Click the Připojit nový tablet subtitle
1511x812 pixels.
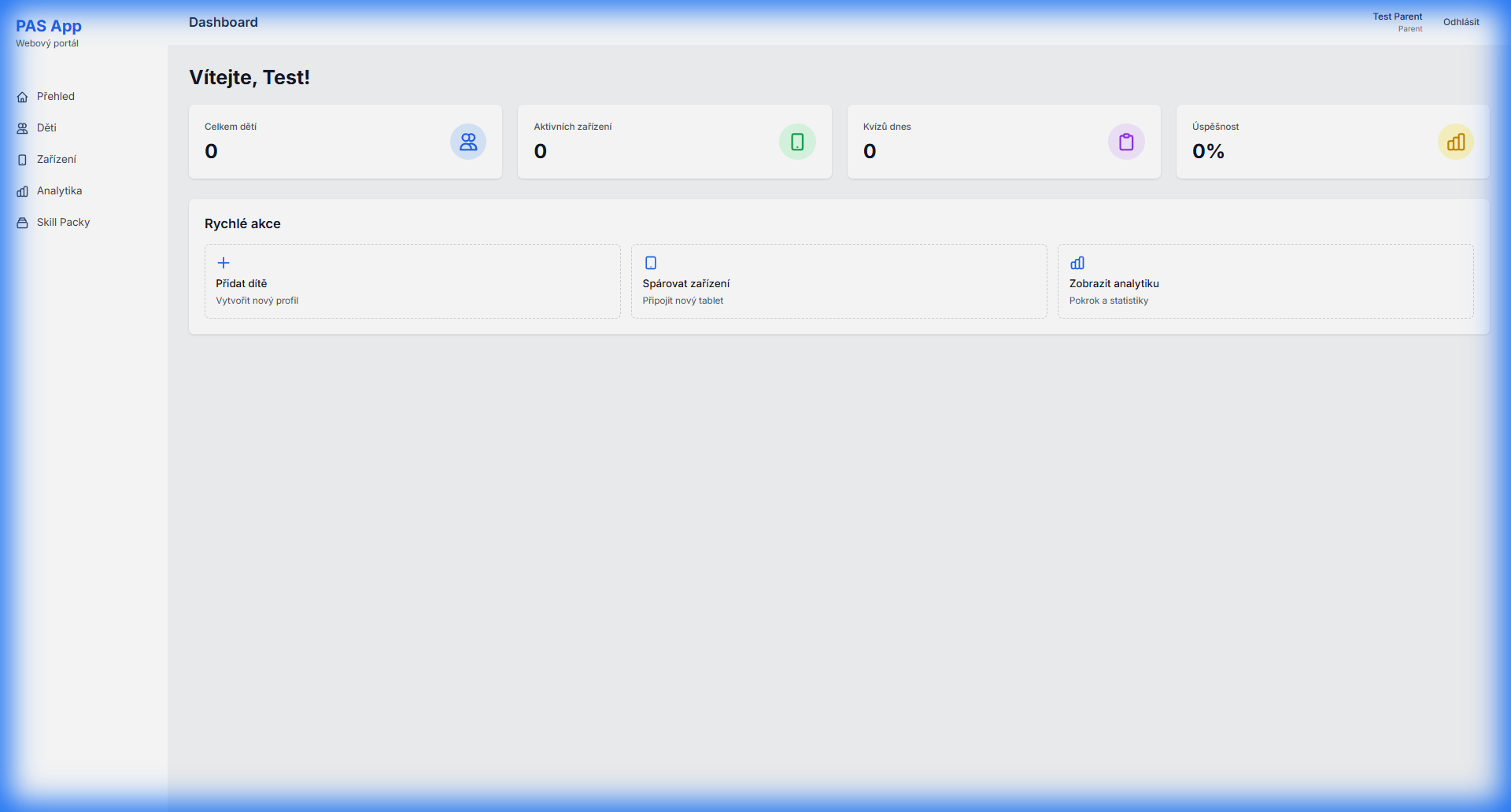tap(683, 301)
